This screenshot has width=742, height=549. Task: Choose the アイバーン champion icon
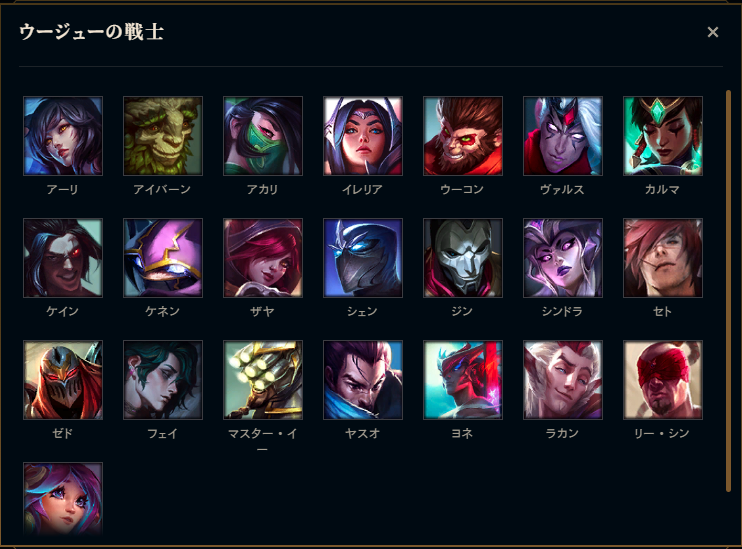163,136
